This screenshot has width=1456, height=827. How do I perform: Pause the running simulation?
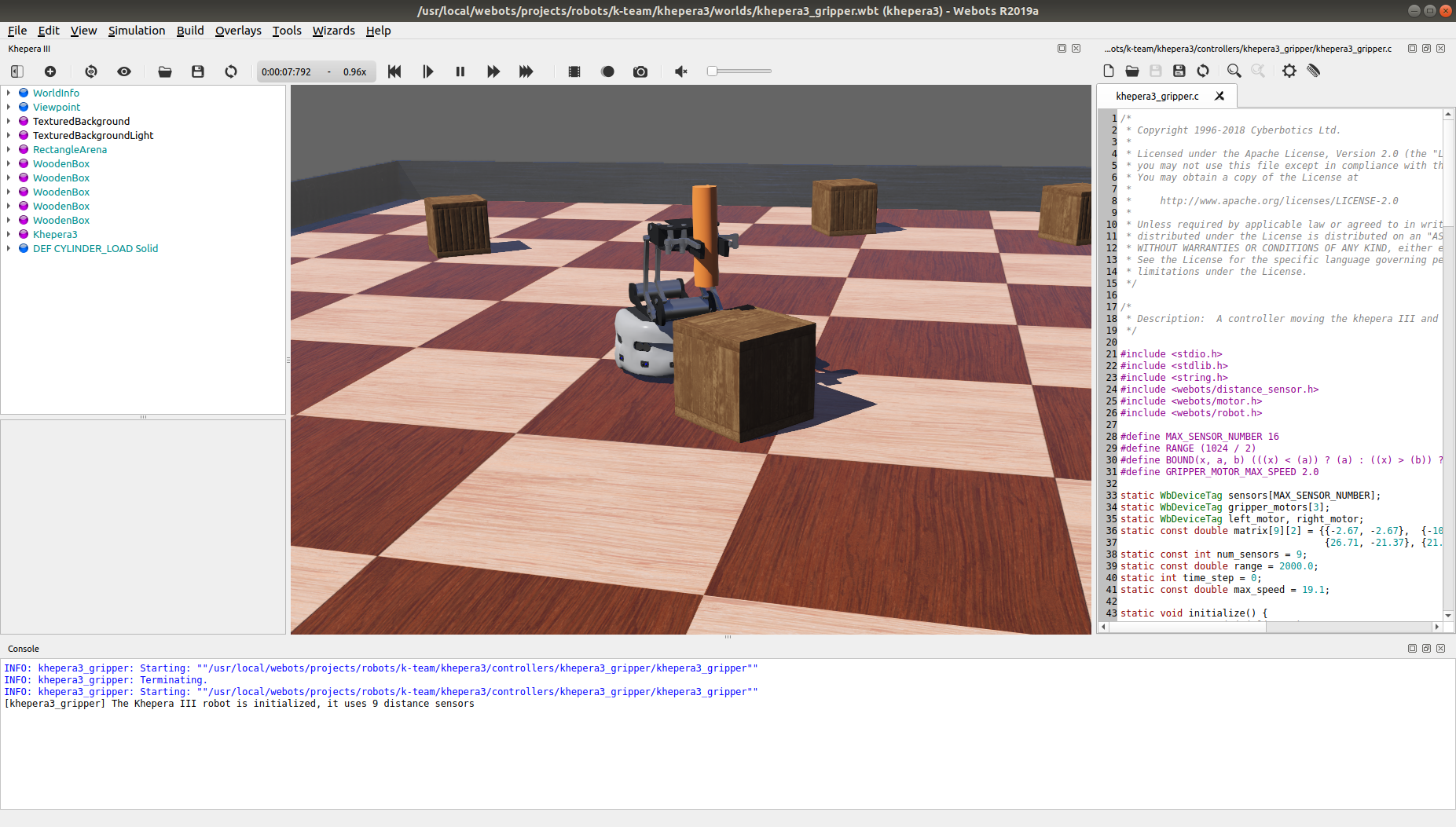(460, 71)
